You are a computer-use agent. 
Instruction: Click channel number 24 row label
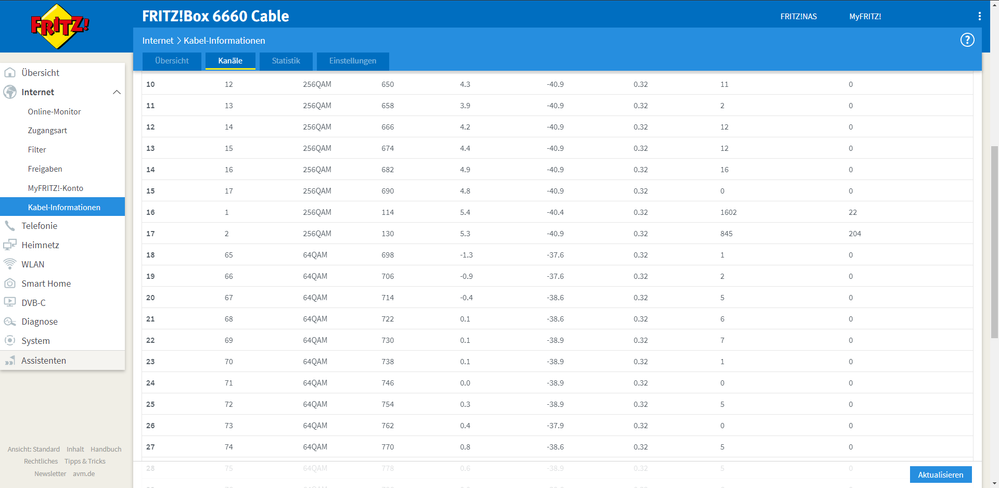pos(151,383)
